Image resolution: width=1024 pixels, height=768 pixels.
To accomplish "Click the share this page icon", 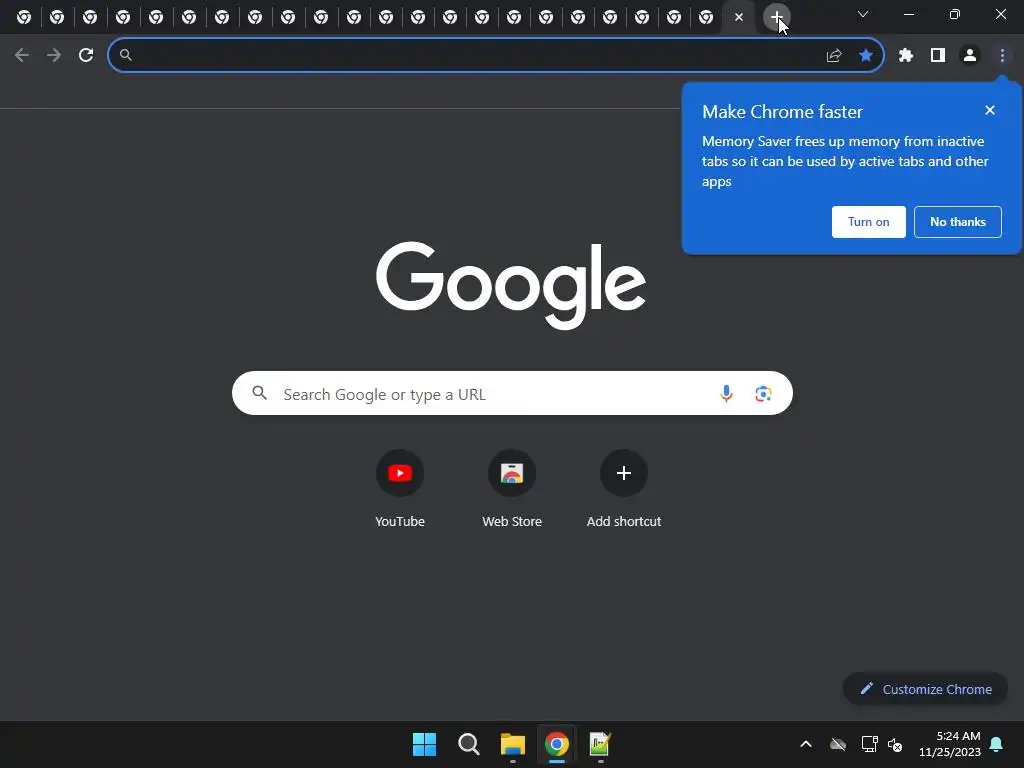I will tap(834, 56).
